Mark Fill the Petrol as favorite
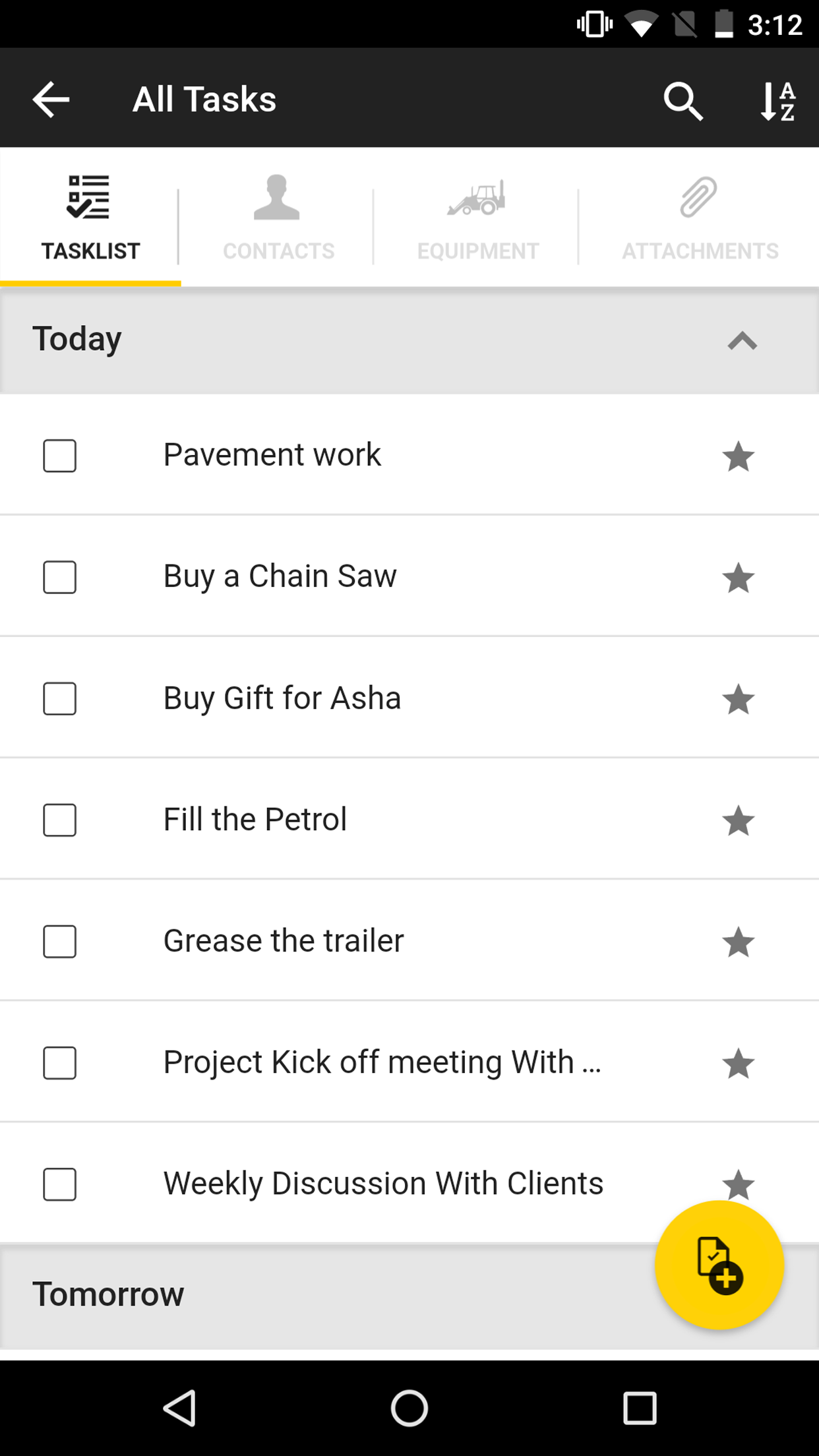The height and width of the screenshot is (1456, 819). [x=738, y=820]
